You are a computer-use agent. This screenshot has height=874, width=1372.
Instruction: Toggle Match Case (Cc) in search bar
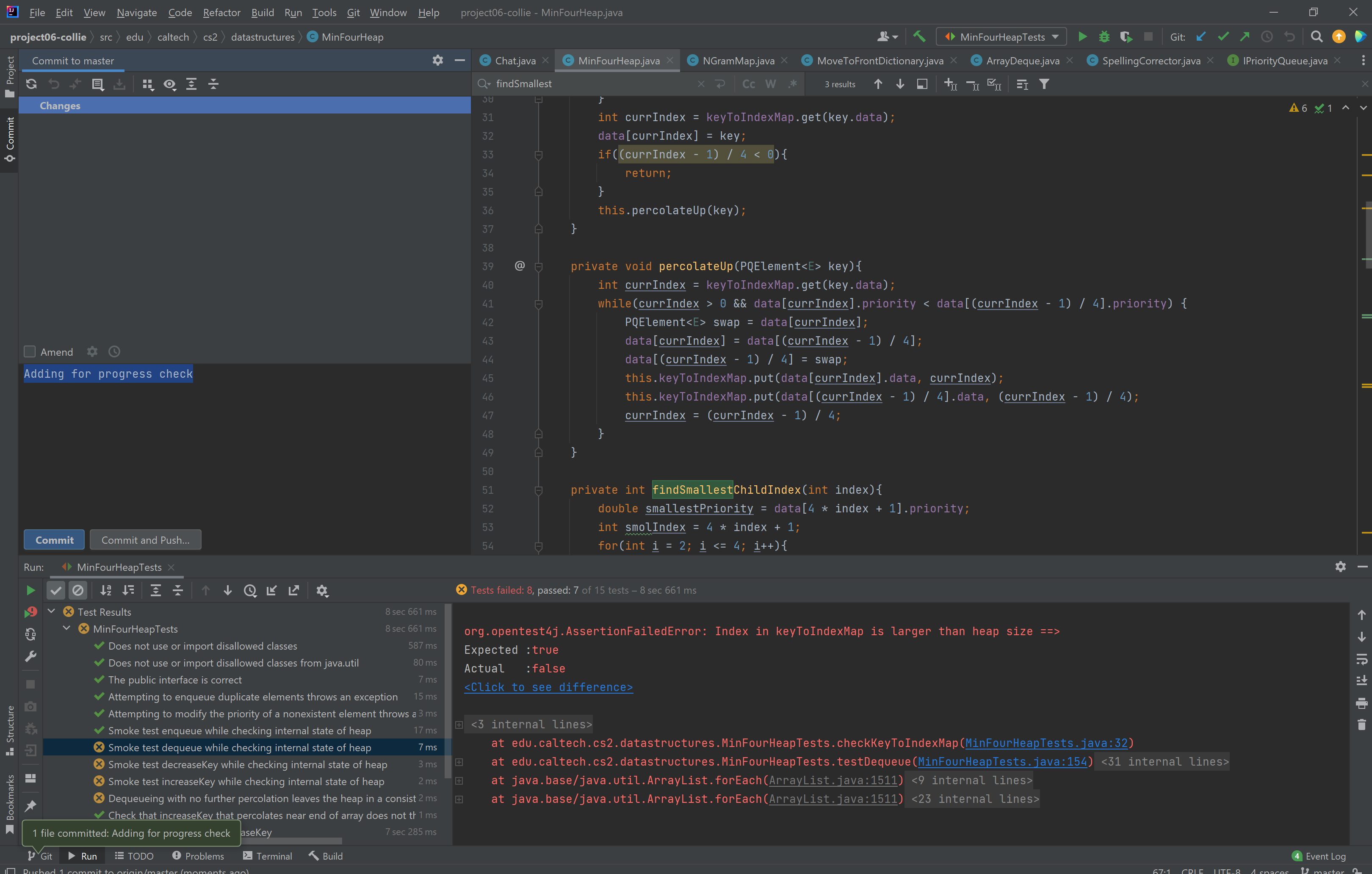click(x=748, y=84)
